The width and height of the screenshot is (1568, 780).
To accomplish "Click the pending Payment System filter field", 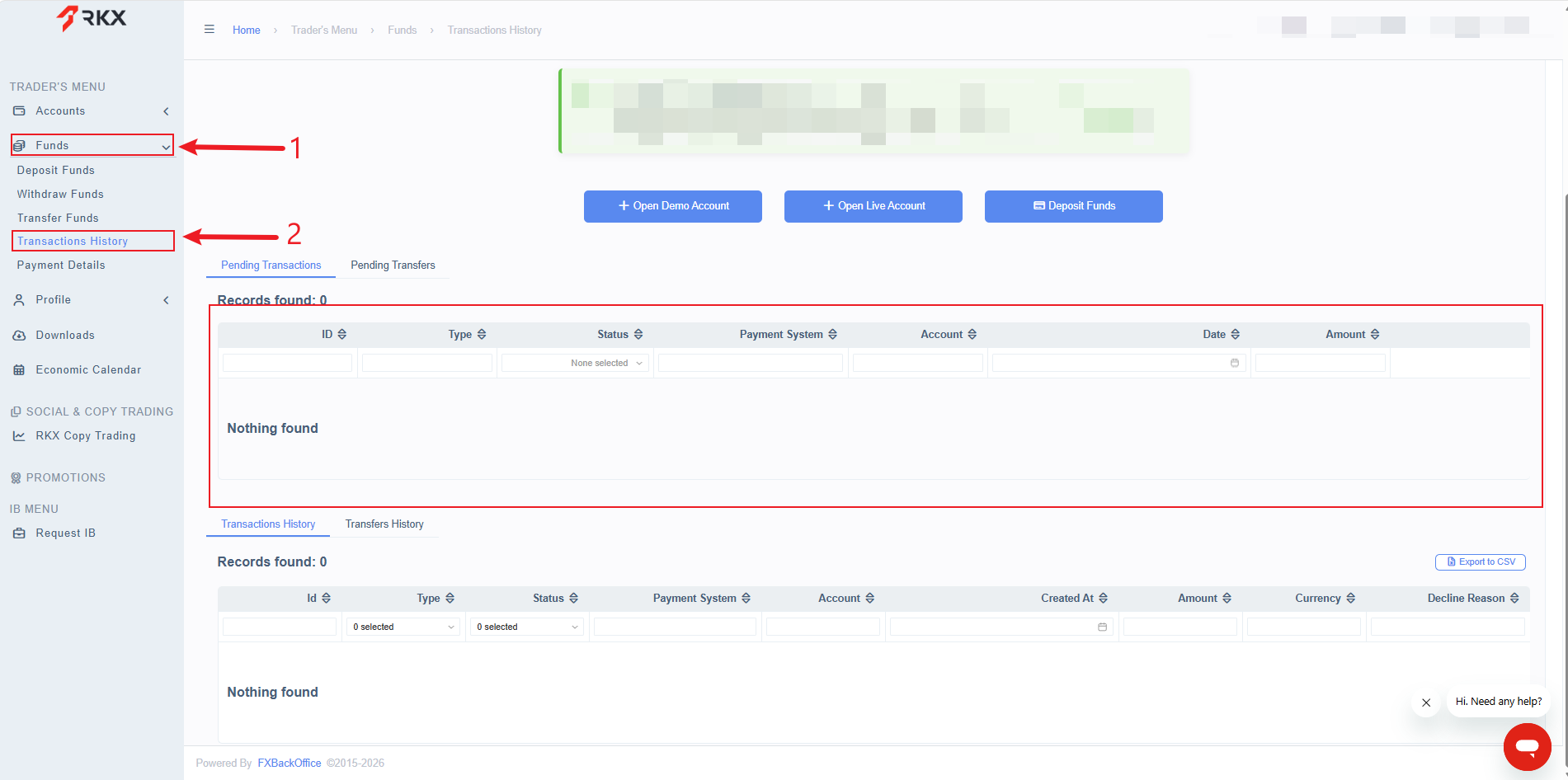I will click(x=751, y=363).
